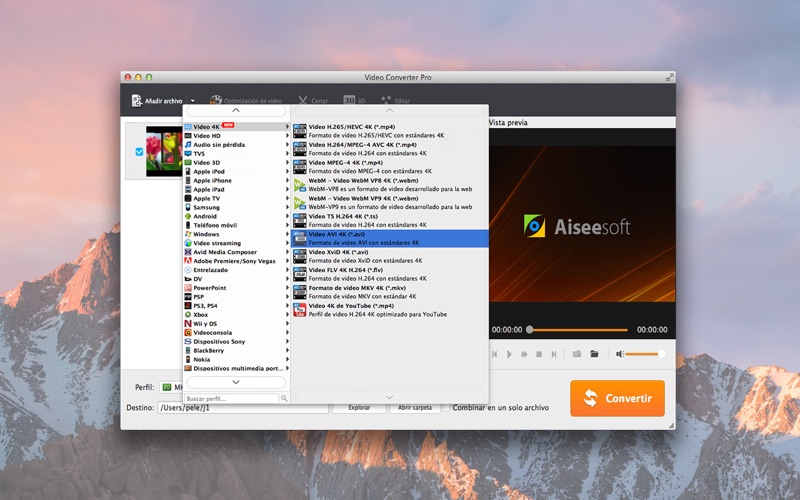Select the TVS category
800x500 pixels.
(x=237, y=154)
